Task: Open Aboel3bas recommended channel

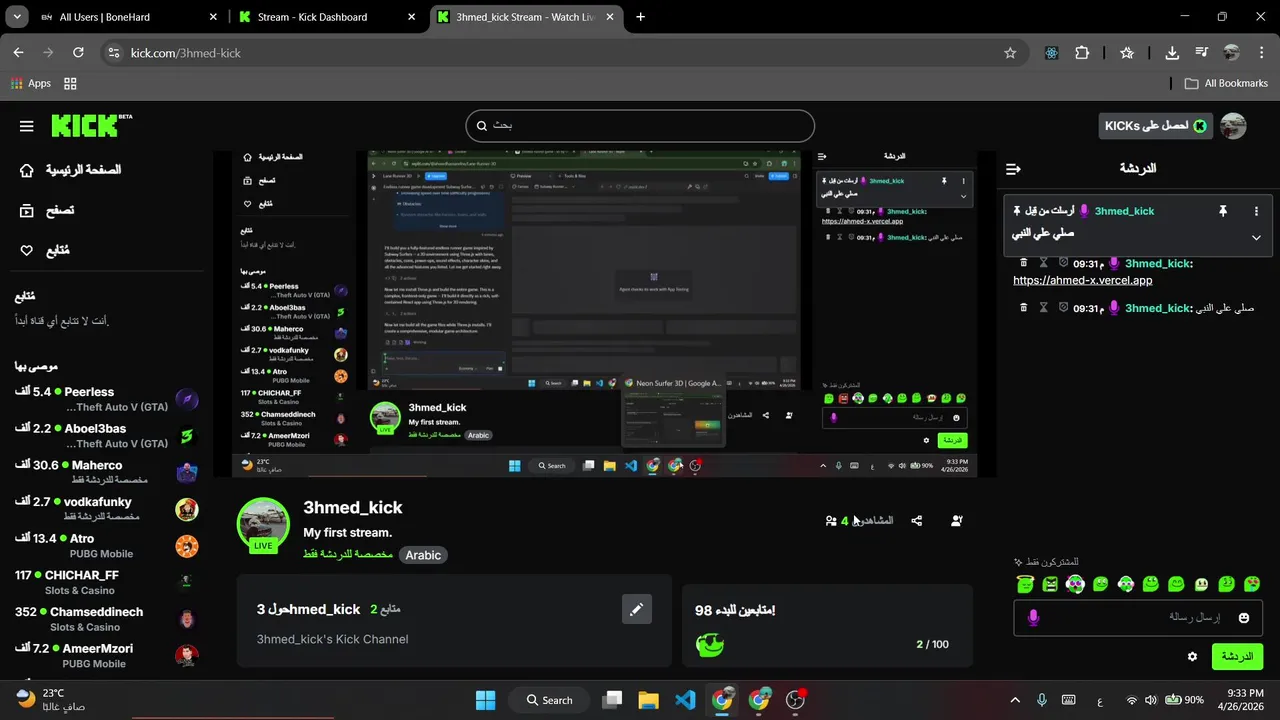Action: click(107, 436)
